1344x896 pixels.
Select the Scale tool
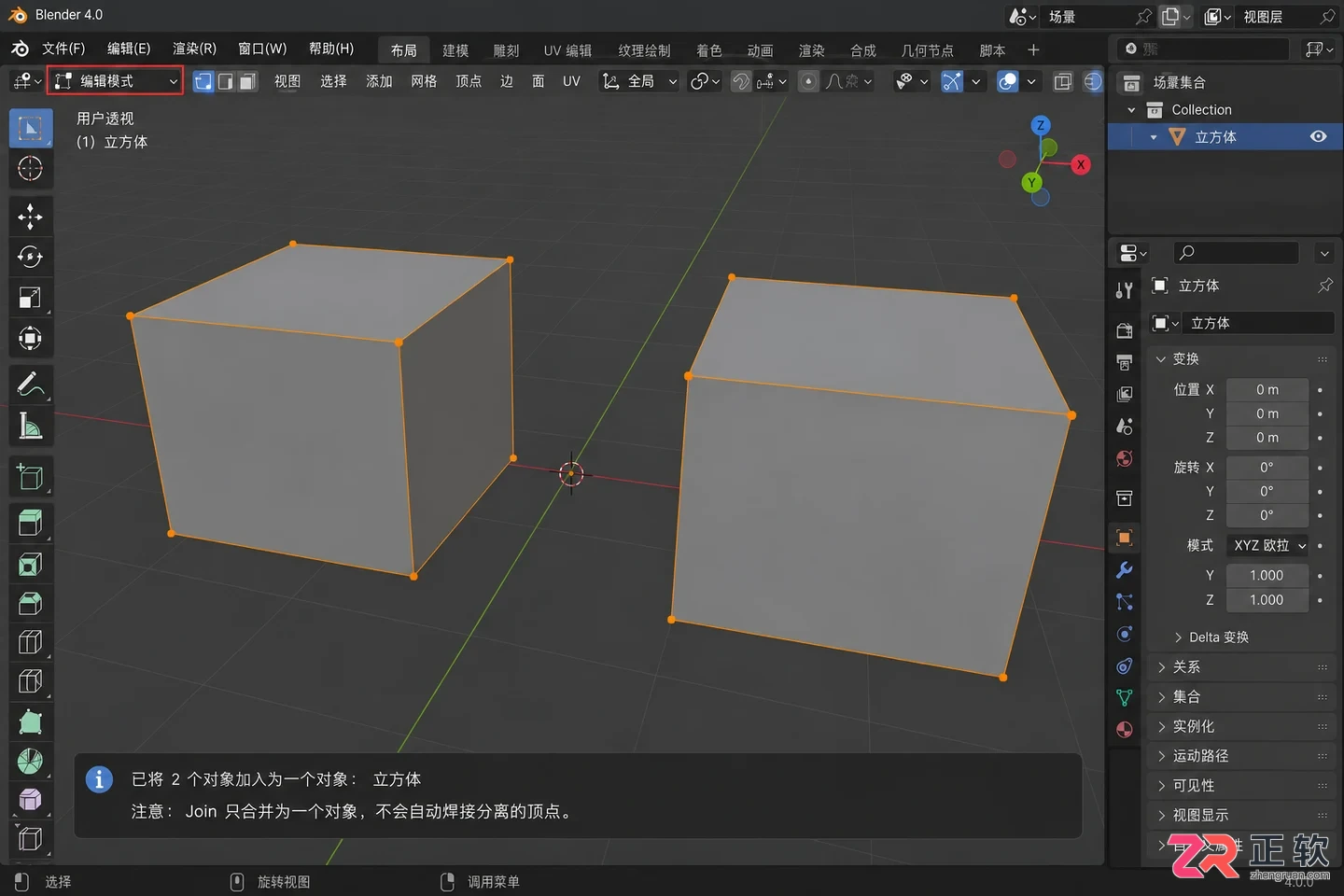pyautogui.click(x=31, y=298)
